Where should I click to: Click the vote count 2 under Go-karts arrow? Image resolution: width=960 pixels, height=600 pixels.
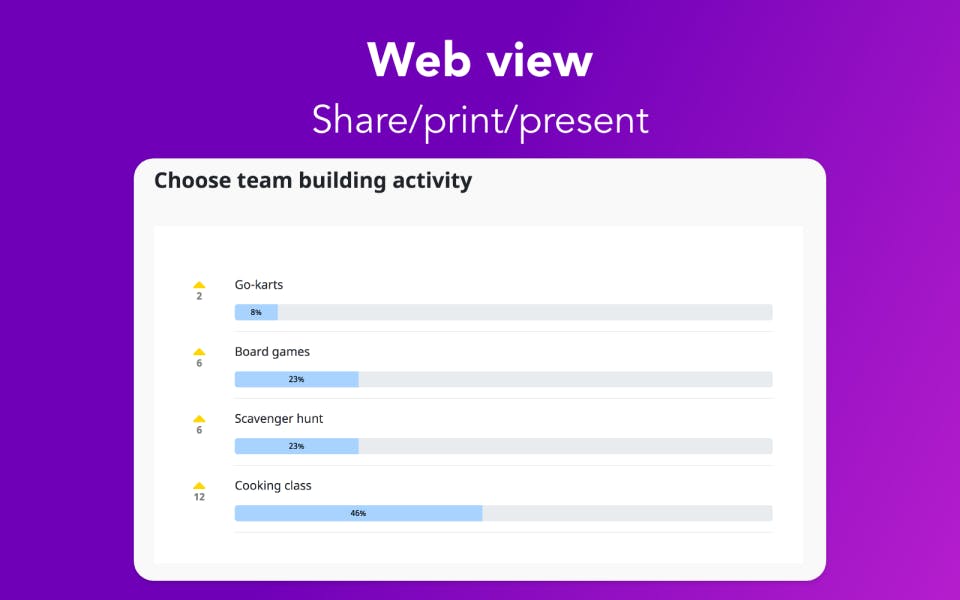click(199, 296)
